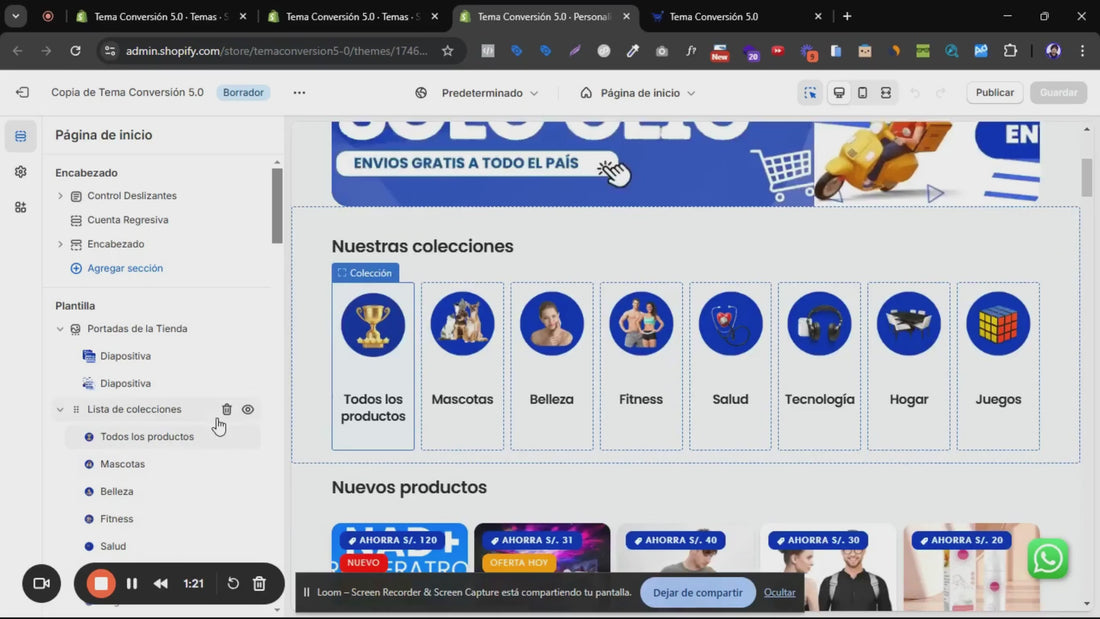Select the desktop preview icon
The image size is (1100, 619).
pos(839,93)
